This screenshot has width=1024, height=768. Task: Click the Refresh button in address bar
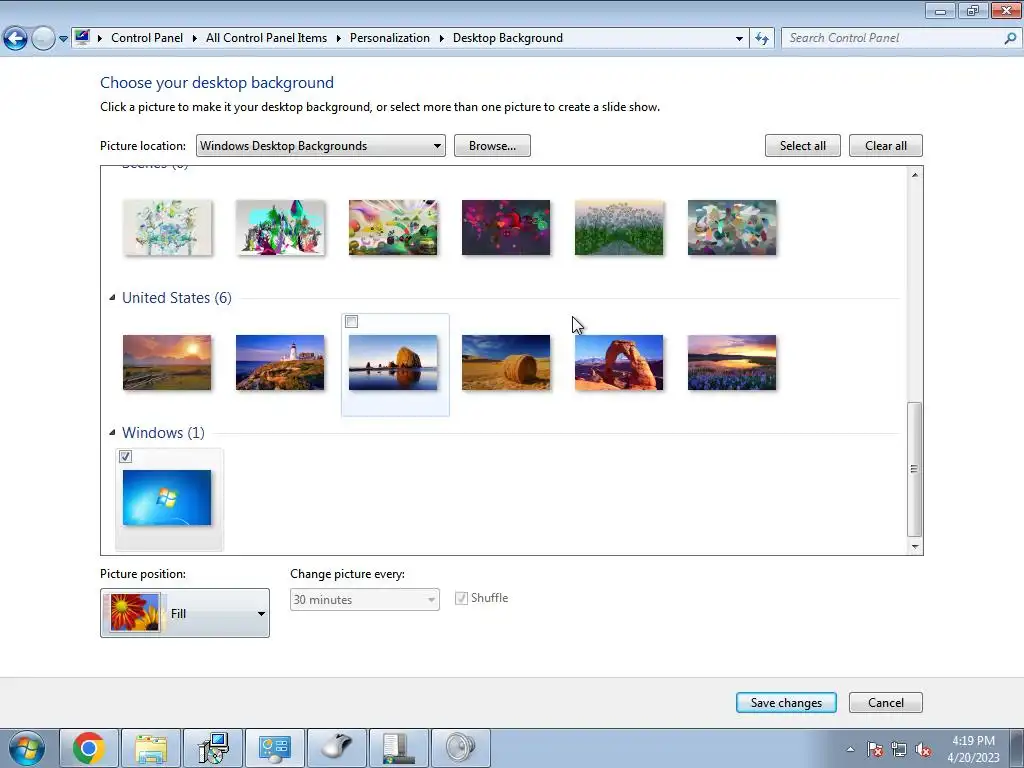coord(761,39)
